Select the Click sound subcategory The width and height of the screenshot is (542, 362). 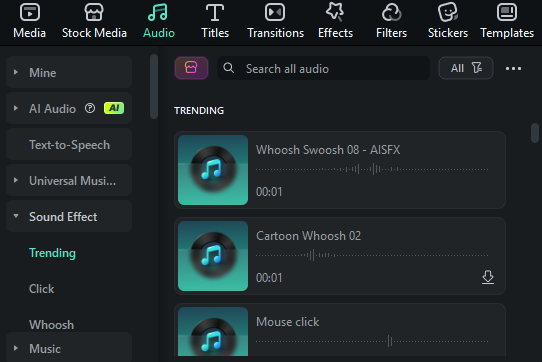[41, 289]
